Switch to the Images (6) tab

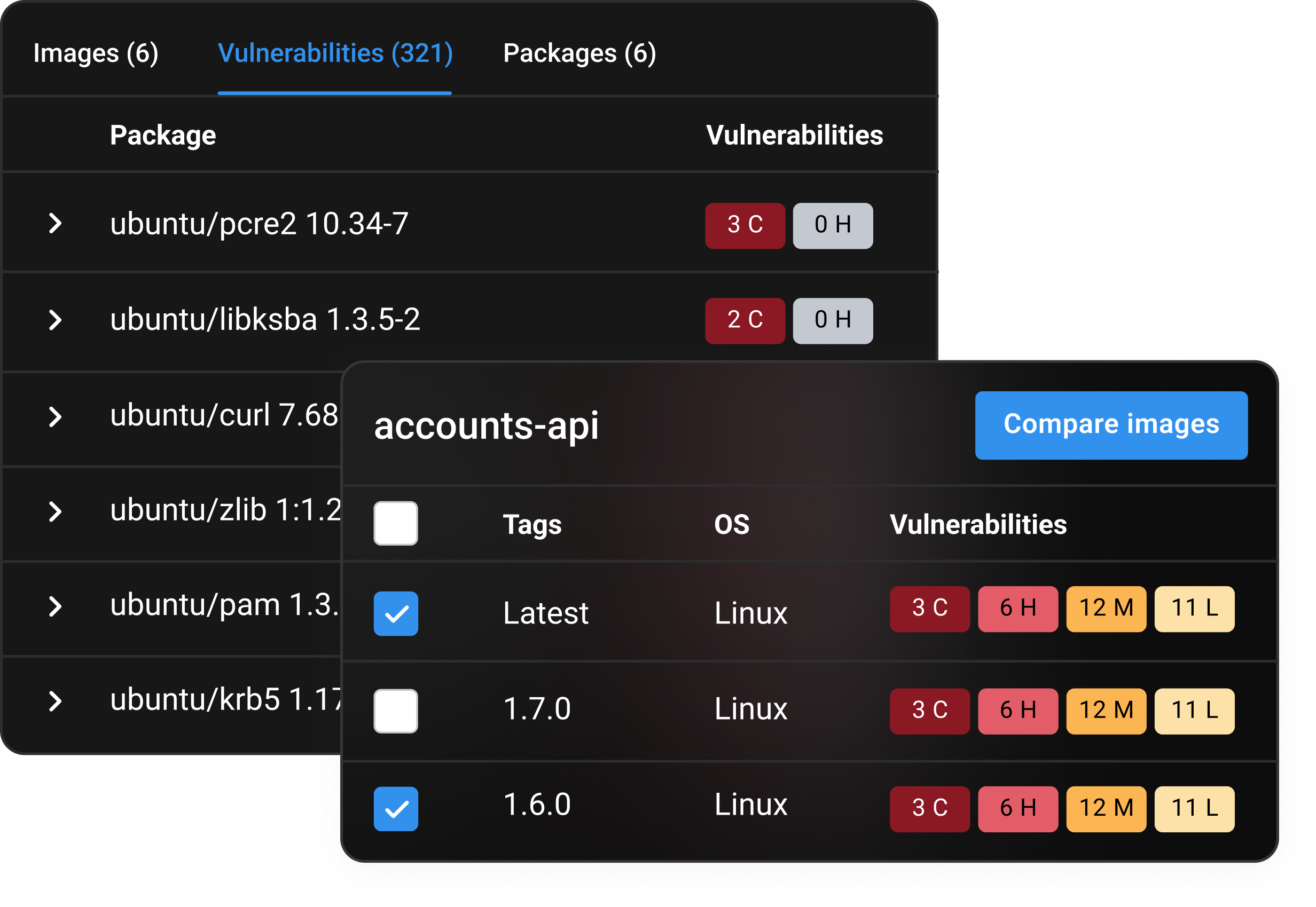[96, 53]
